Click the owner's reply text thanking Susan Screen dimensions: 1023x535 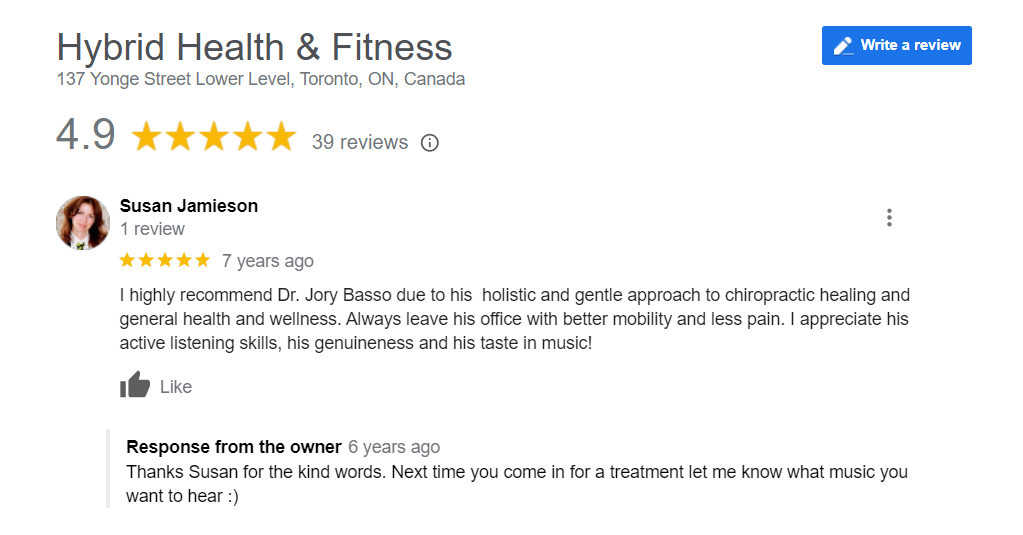(516, 483)
